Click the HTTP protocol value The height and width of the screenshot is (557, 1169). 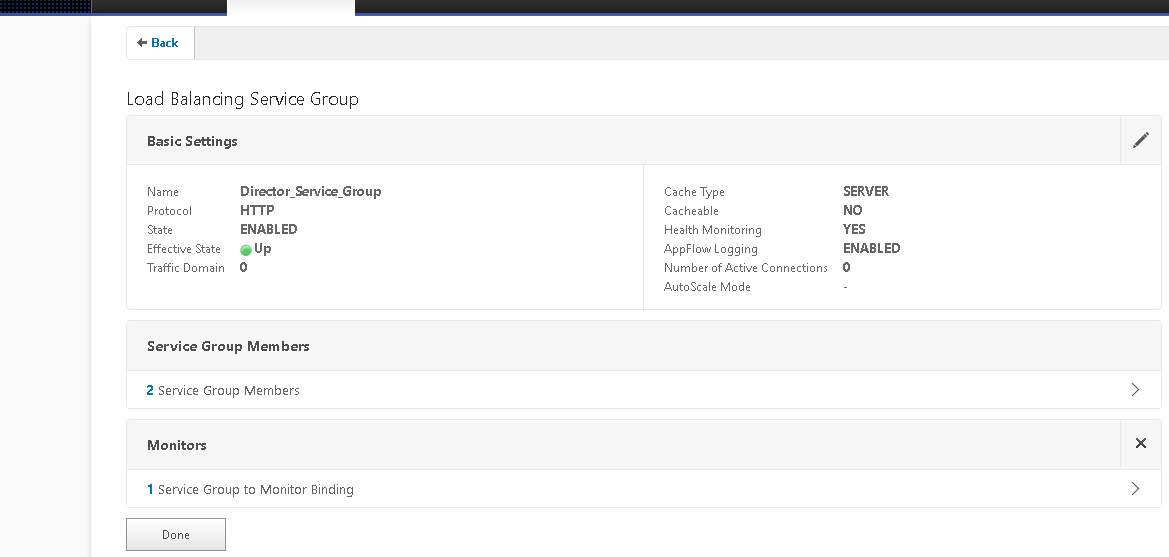[257, 210]
